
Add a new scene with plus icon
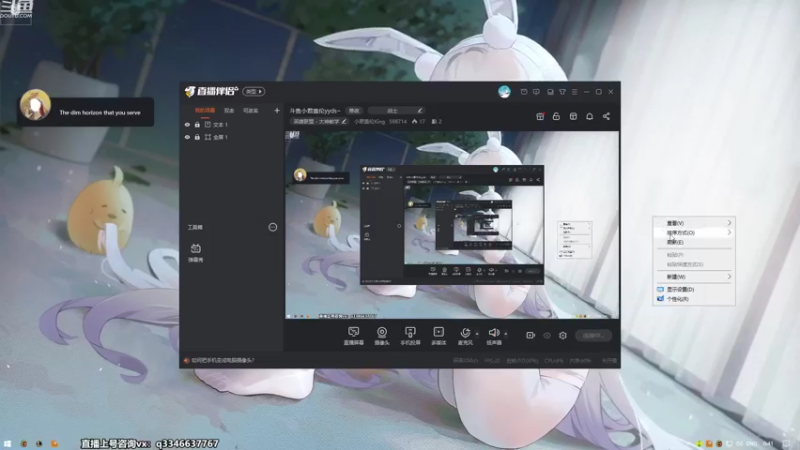(x=277, y=110)
